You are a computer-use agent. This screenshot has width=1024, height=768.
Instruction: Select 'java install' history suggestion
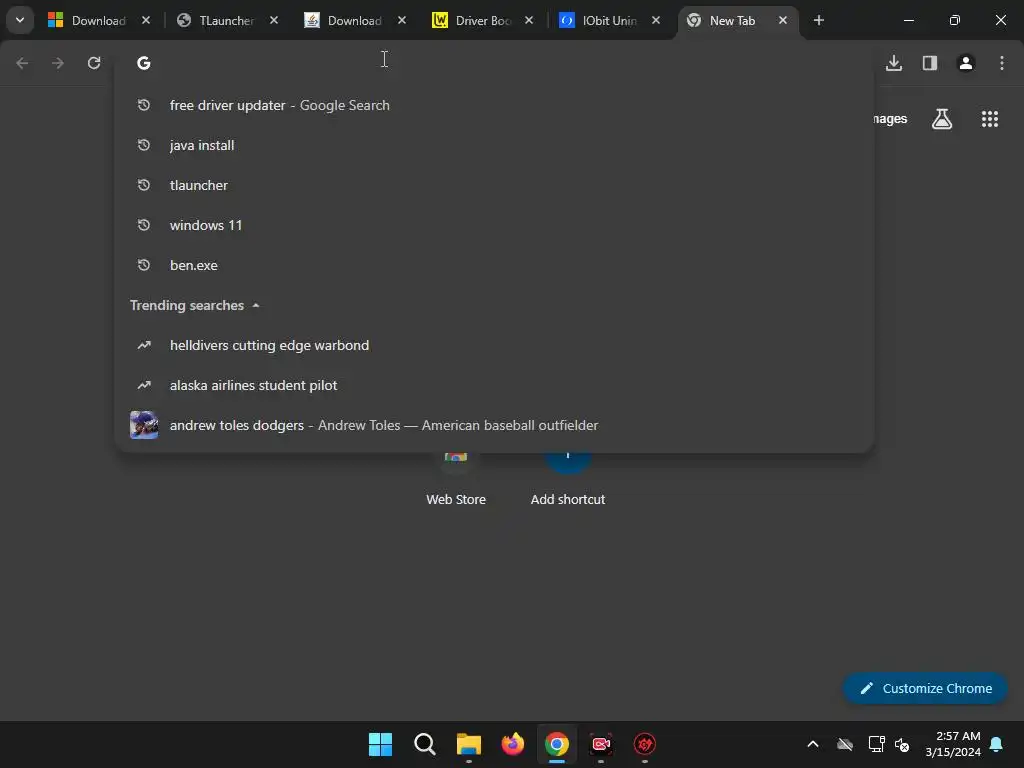coord(494,145)
